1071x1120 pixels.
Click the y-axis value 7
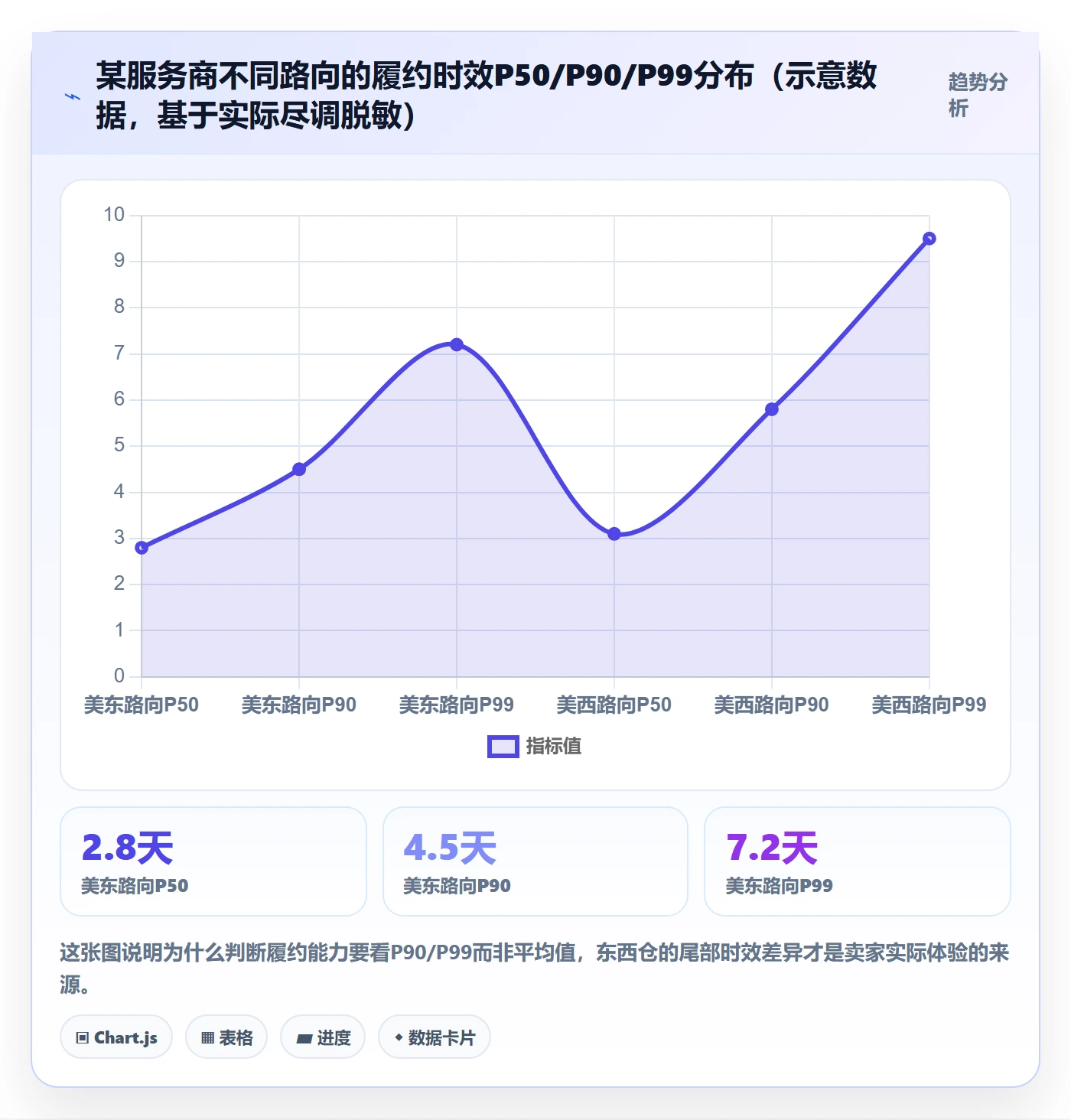pos(119,353)
